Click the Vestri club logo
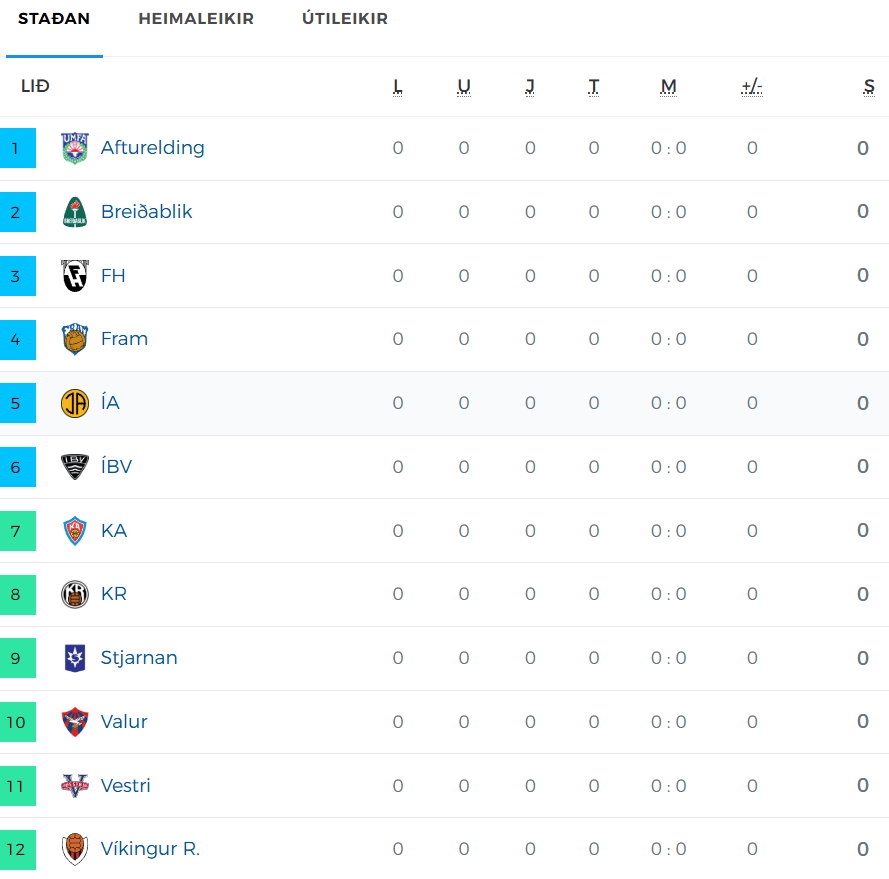The width and height of the screenshot is (889, 879). click(75, 786)
